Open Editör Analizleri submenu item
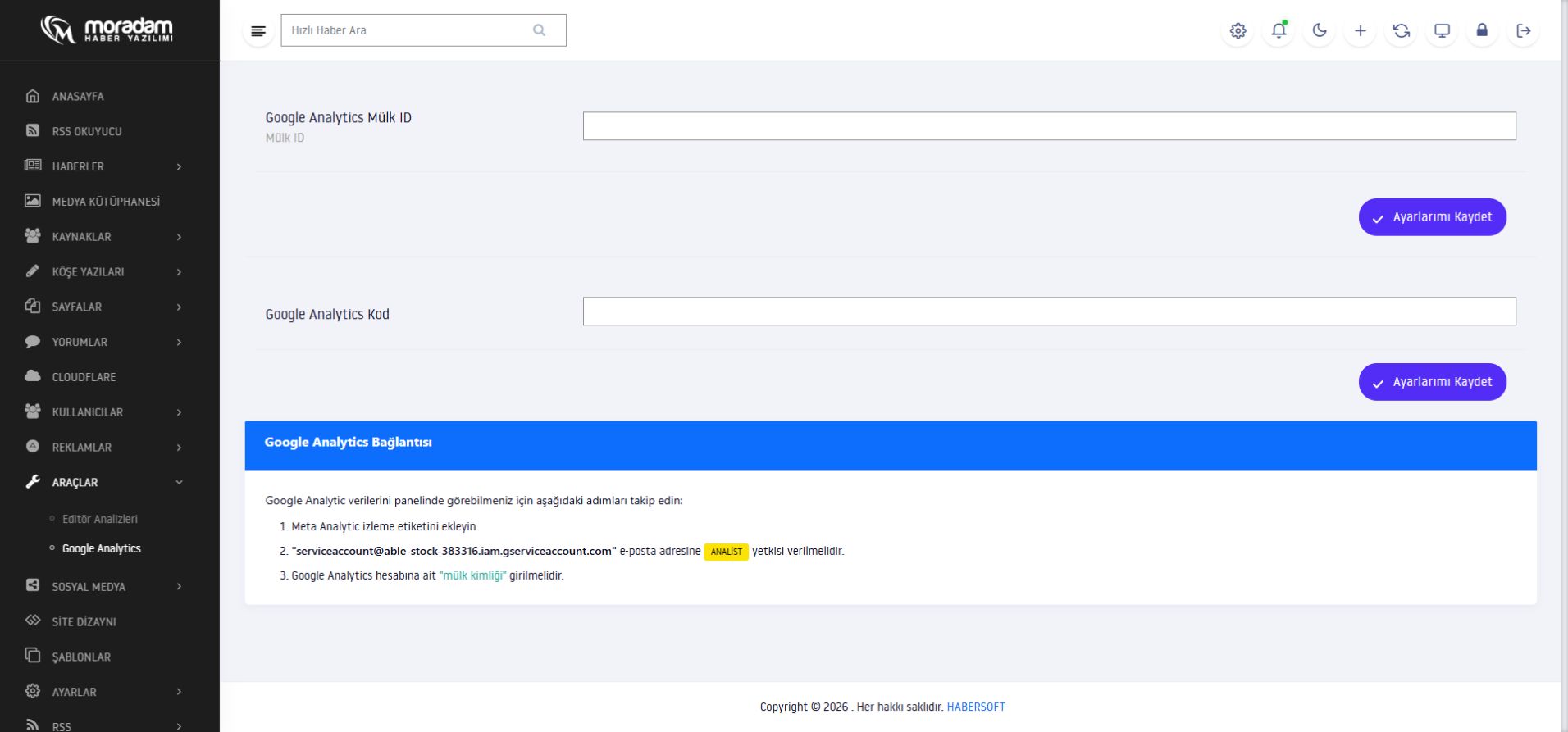The image size is (1568, 732). click(x=100, y=519)
